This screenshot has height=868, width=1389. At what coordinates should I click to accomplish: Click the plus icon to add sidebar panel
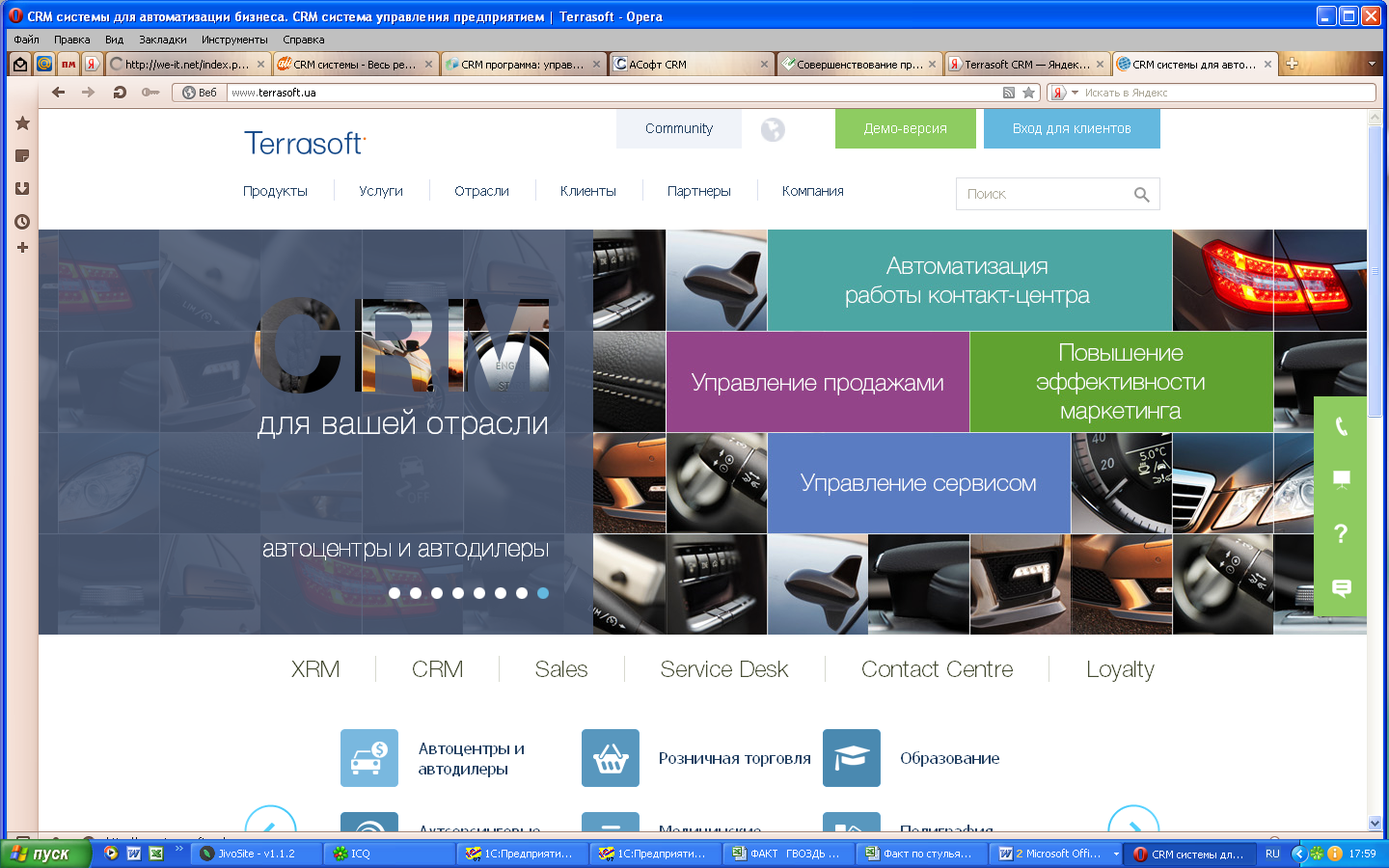click(22, 248)
